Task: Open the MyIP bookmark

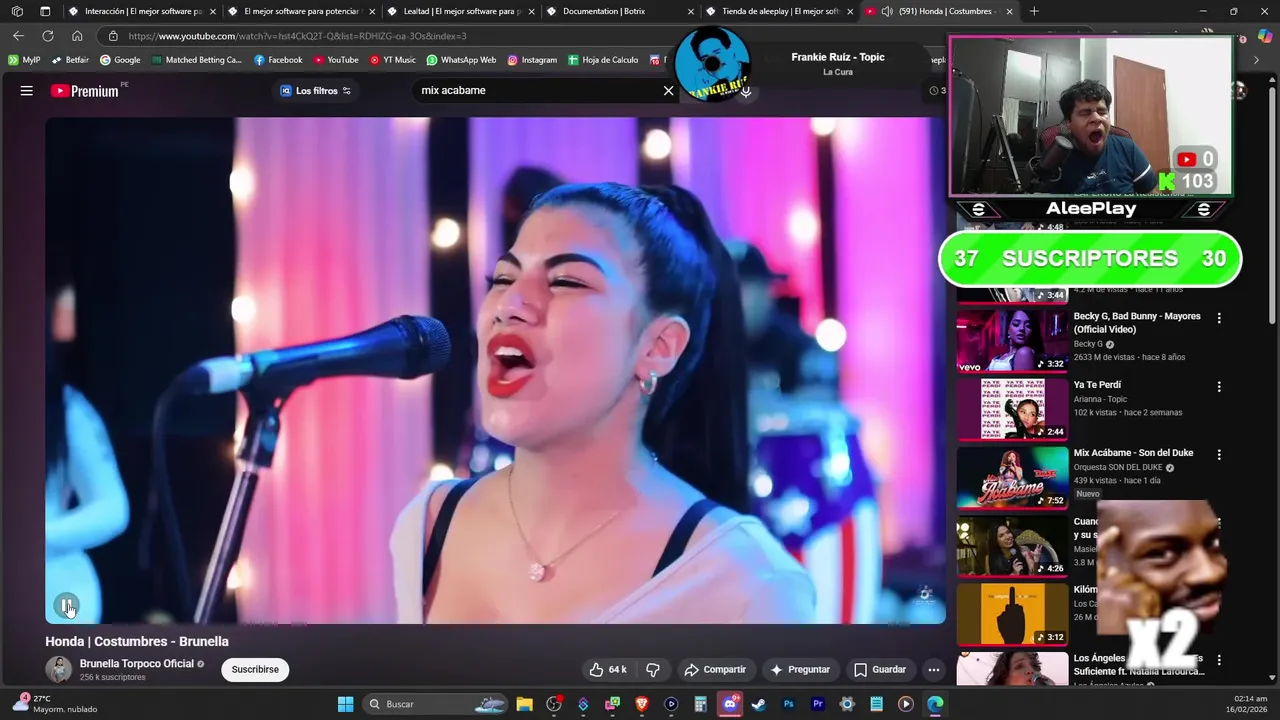Action: pos(24,60)
